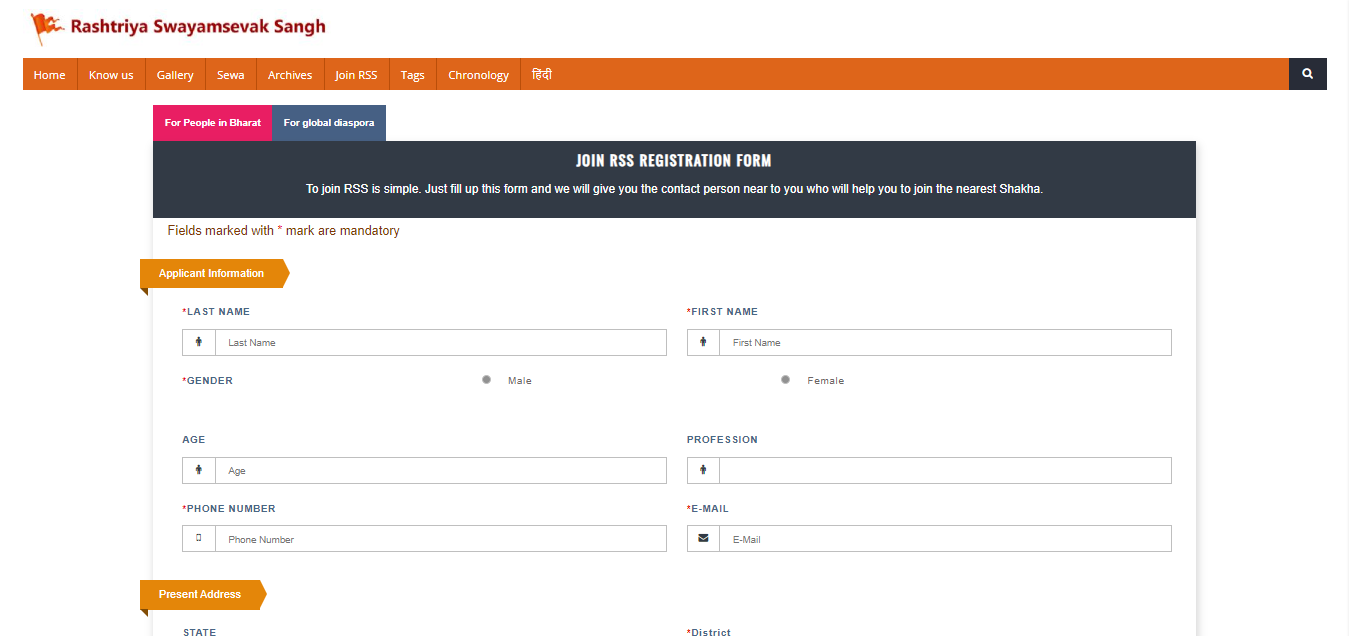Select the Female gender option
Image resolution: width=1349 pixels, height=636 pixels.
click(786, 380)
